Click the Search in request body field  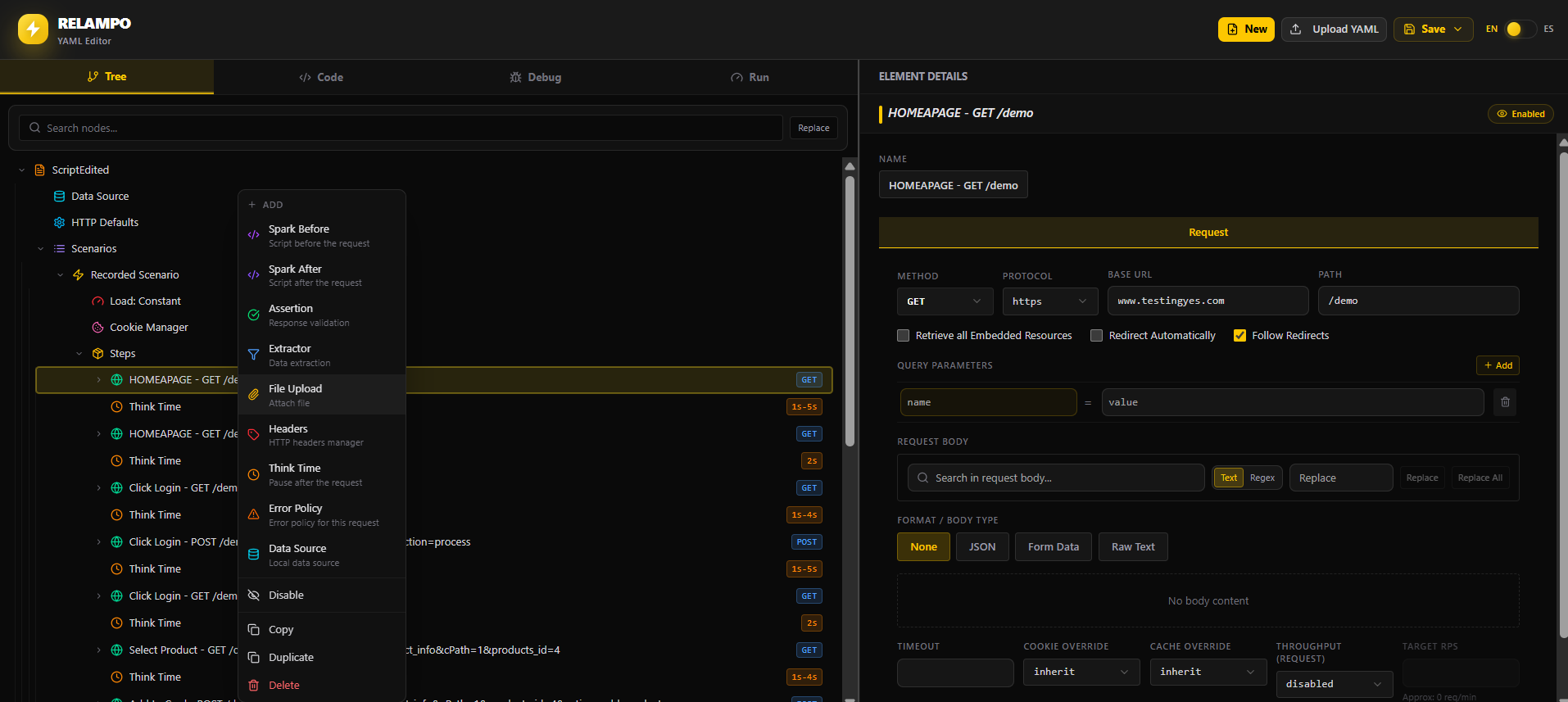tap(1056, 478)
